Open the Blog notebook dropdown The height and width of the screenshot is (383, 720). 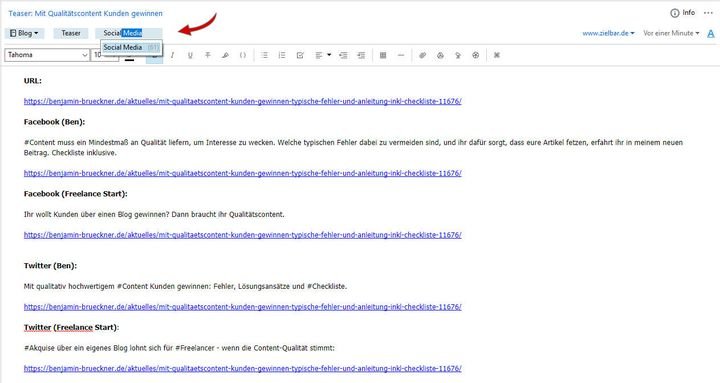click(x=24, y=33)
